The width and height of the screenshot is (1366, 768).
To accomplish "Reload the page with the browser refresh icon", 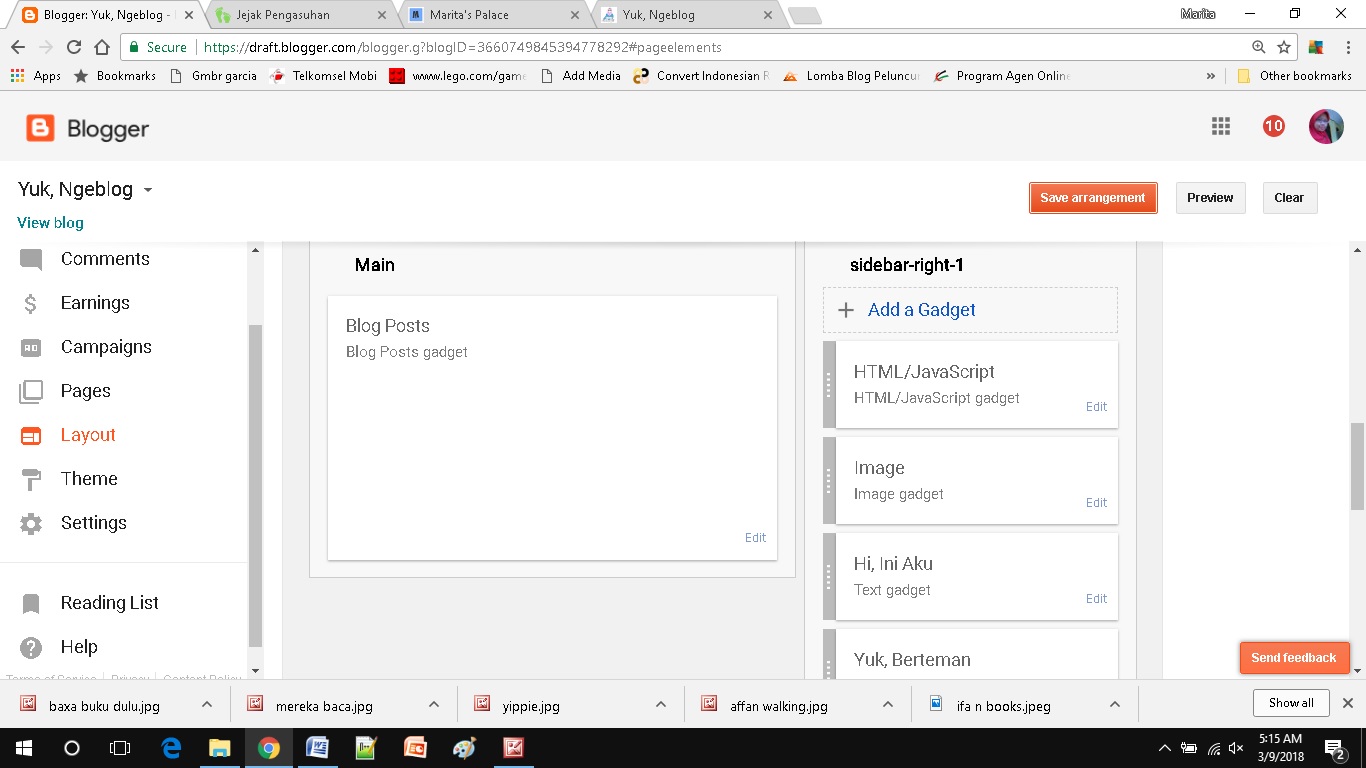I will coord(73,47).
